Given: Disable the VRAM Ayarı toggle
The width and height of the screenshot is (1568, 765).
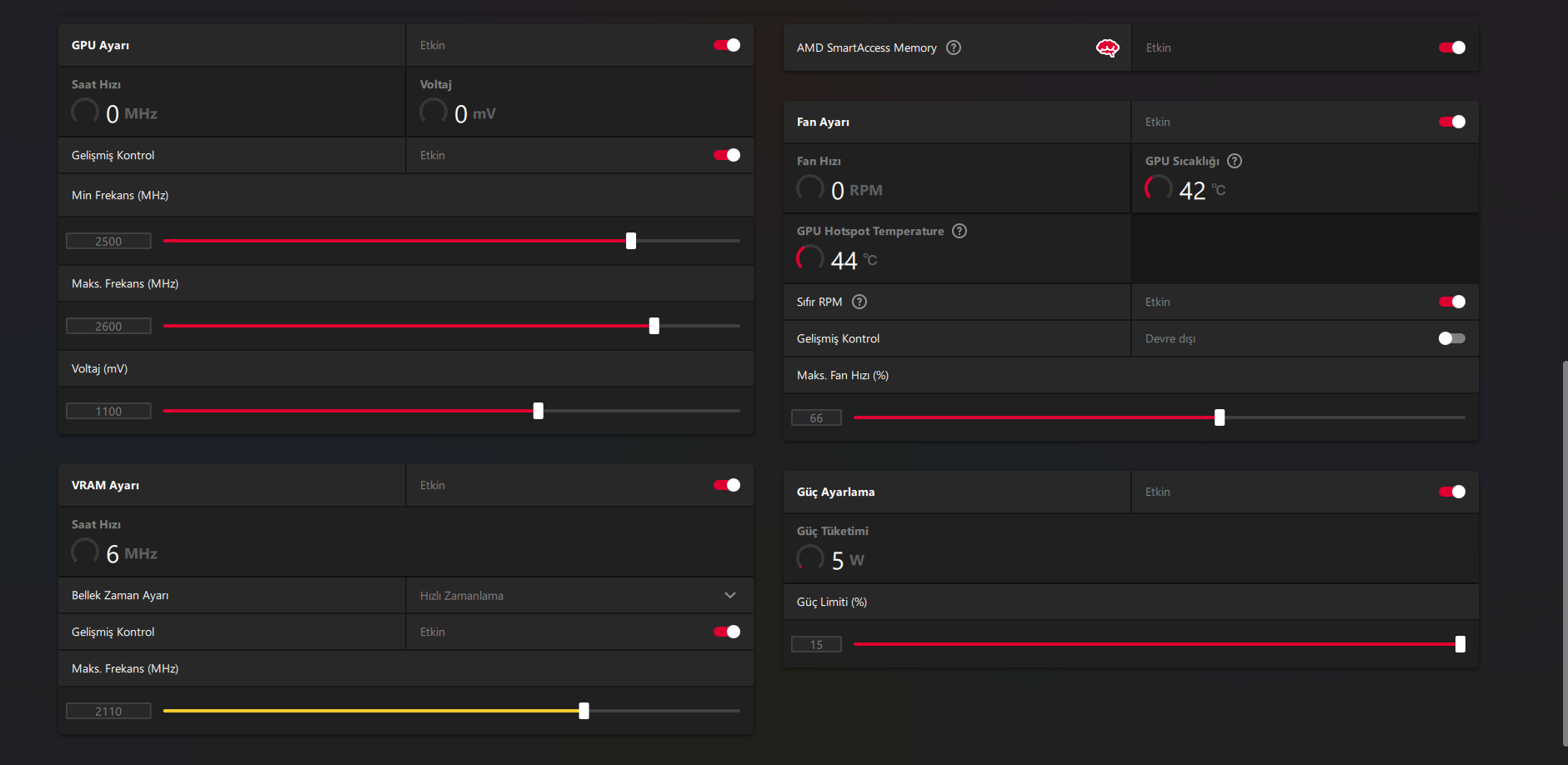Looking at the screenshot, I should [x=727, y=485].
